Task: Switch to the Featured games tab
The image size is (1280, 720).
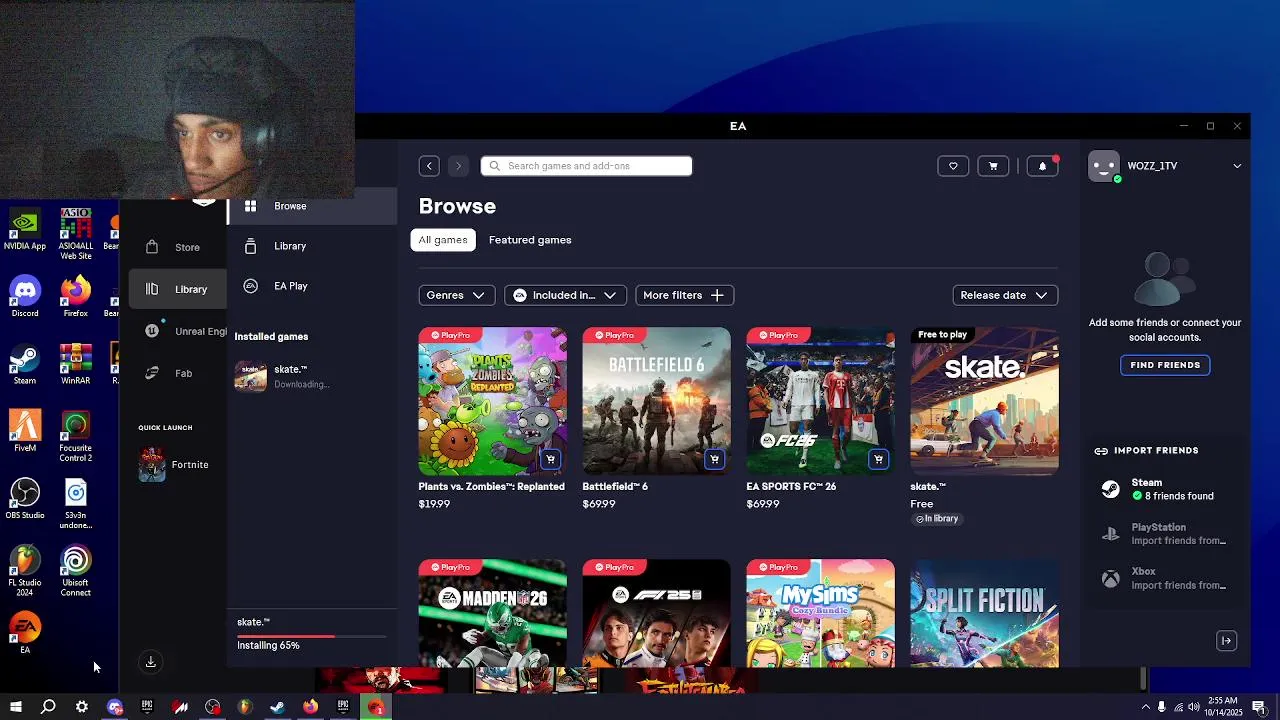Action: (530, 240)
